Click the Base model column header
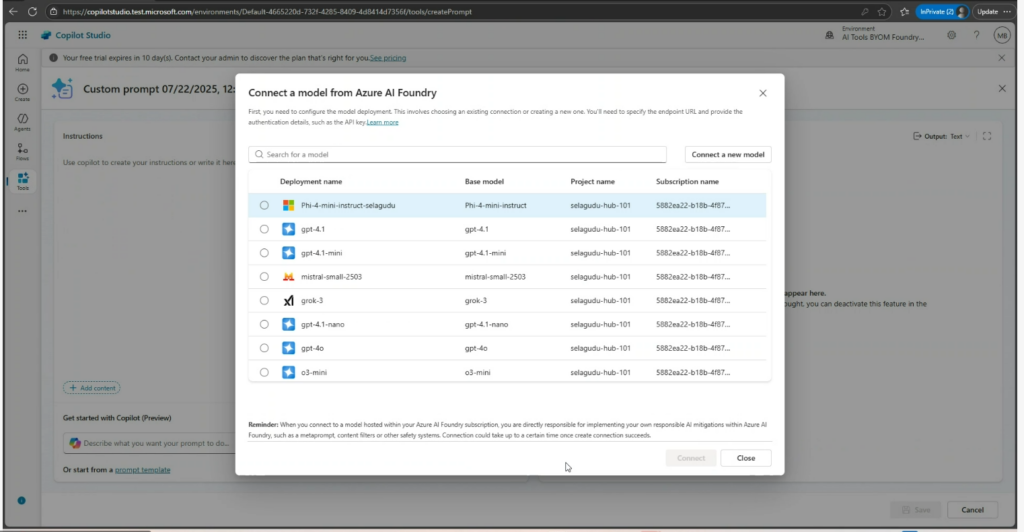This screenshot has width=1024, height=532. tap(484, 181)
